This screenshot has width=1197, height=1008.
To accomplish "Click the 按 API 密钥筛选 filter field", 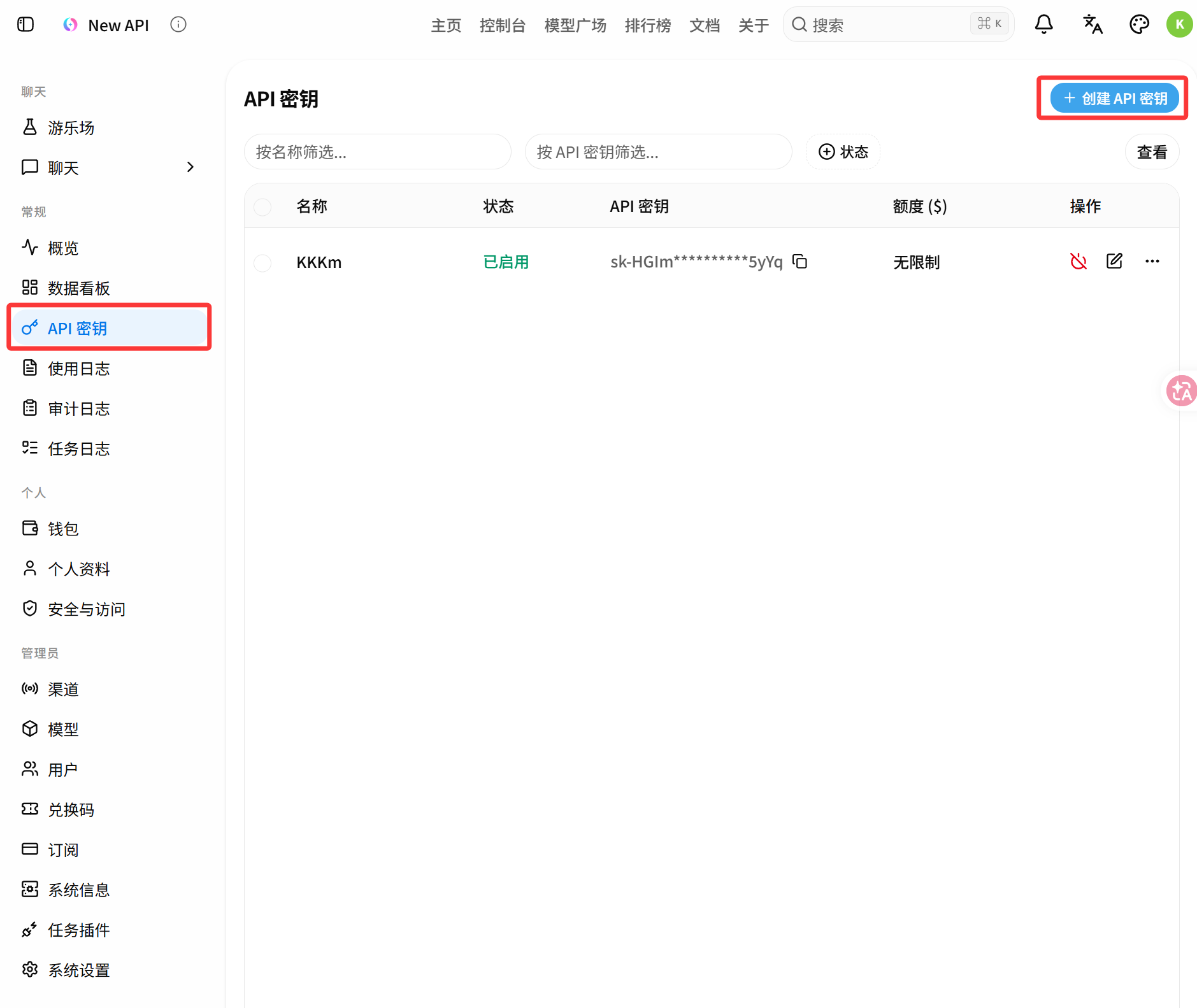I will (x=658, y=152).
